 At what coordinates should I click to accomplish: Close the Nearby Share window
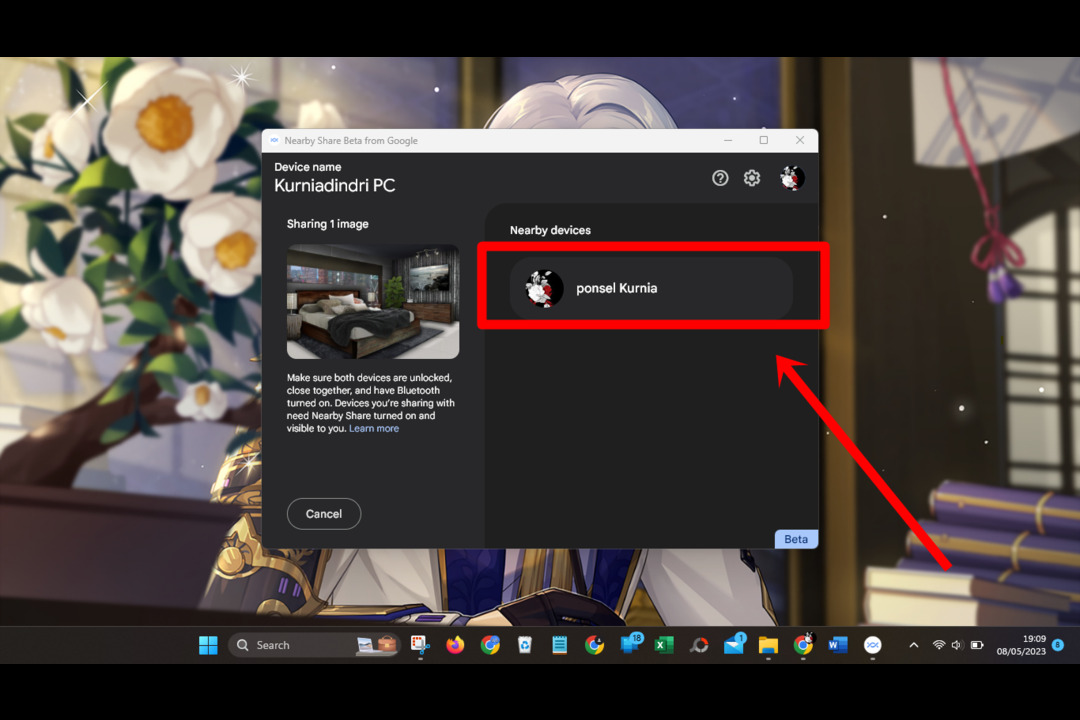click(800, 141)
